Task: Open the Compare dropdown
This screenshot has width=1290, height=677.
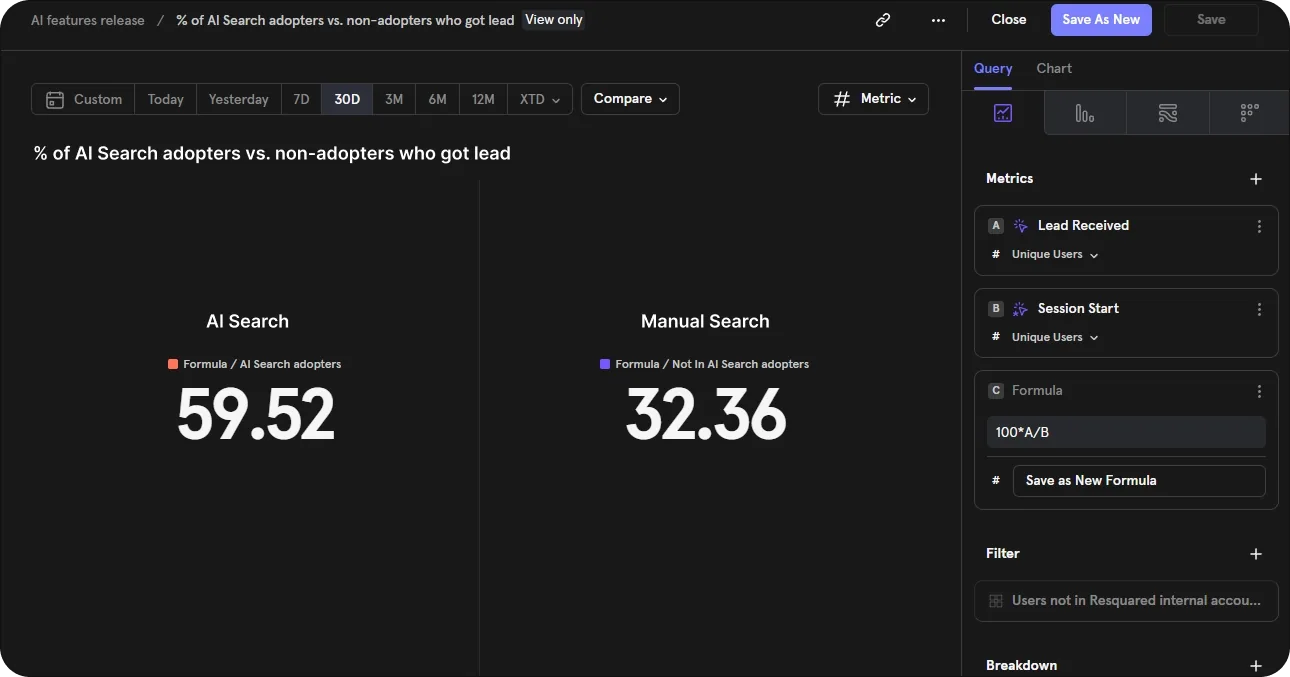Action: pyautogui.click(x=630, y=99)
